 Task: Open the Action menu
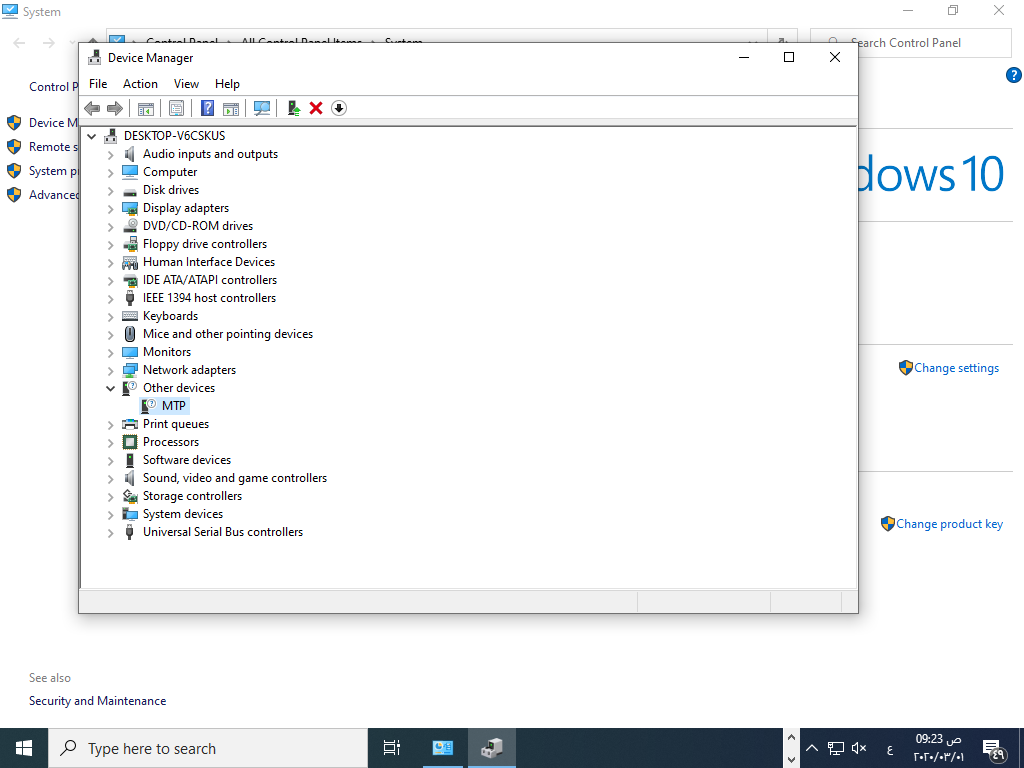(x=140, y=84)
